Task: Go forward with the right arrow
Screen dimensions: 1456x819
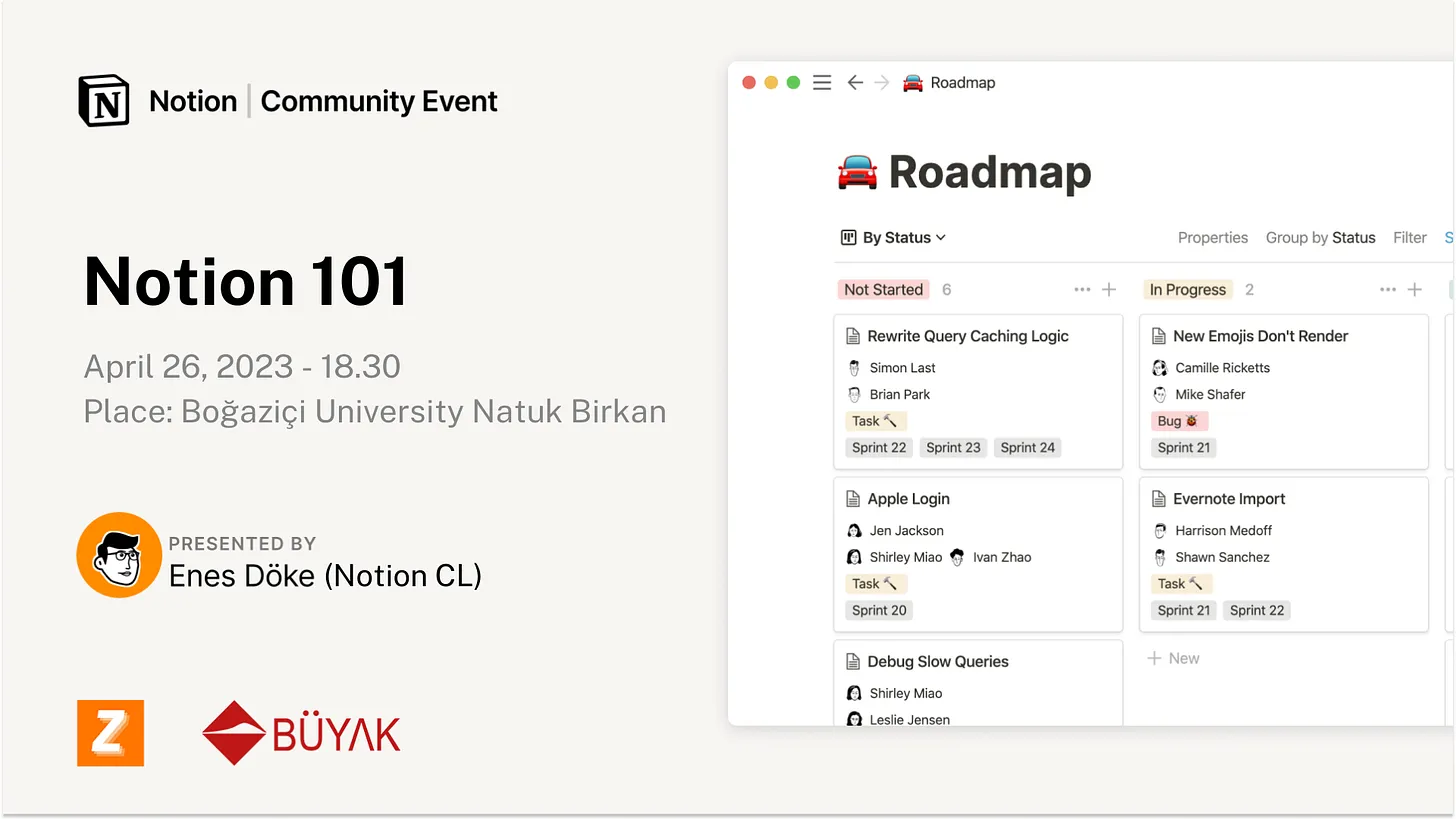Action: pos(881,83)
